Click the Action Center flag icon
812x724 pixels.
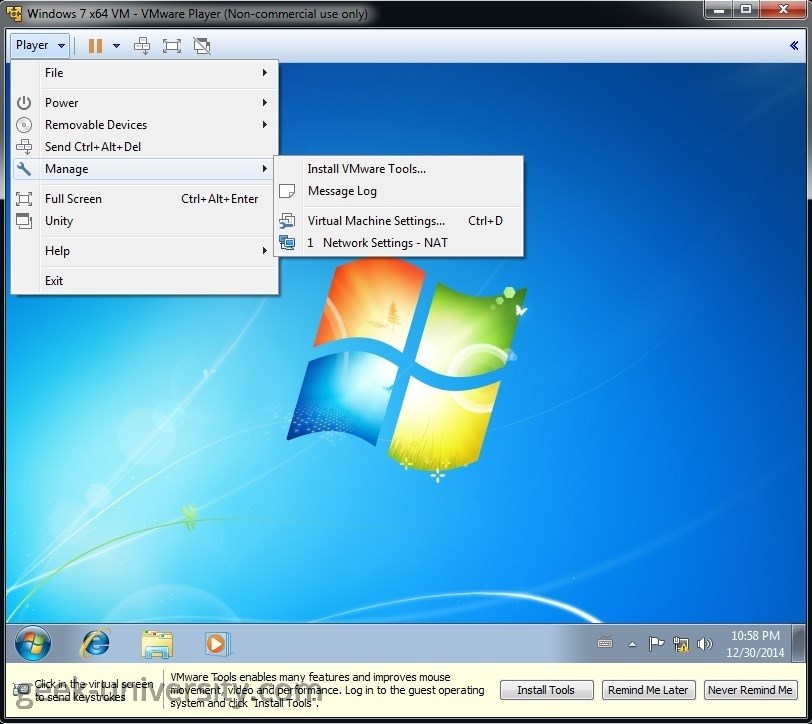click(x=656, y=644)
